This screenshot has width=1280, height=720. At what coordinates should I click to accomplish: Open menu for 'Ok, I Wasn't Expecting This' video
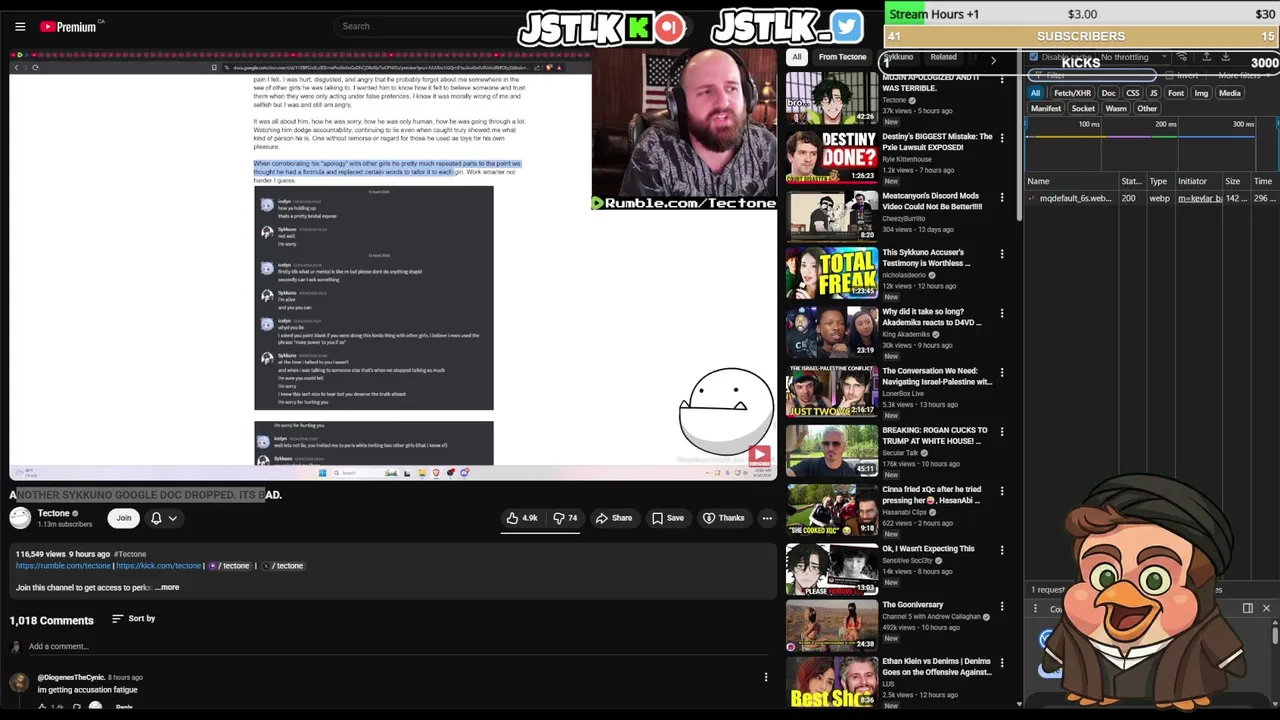[1002, 549]
